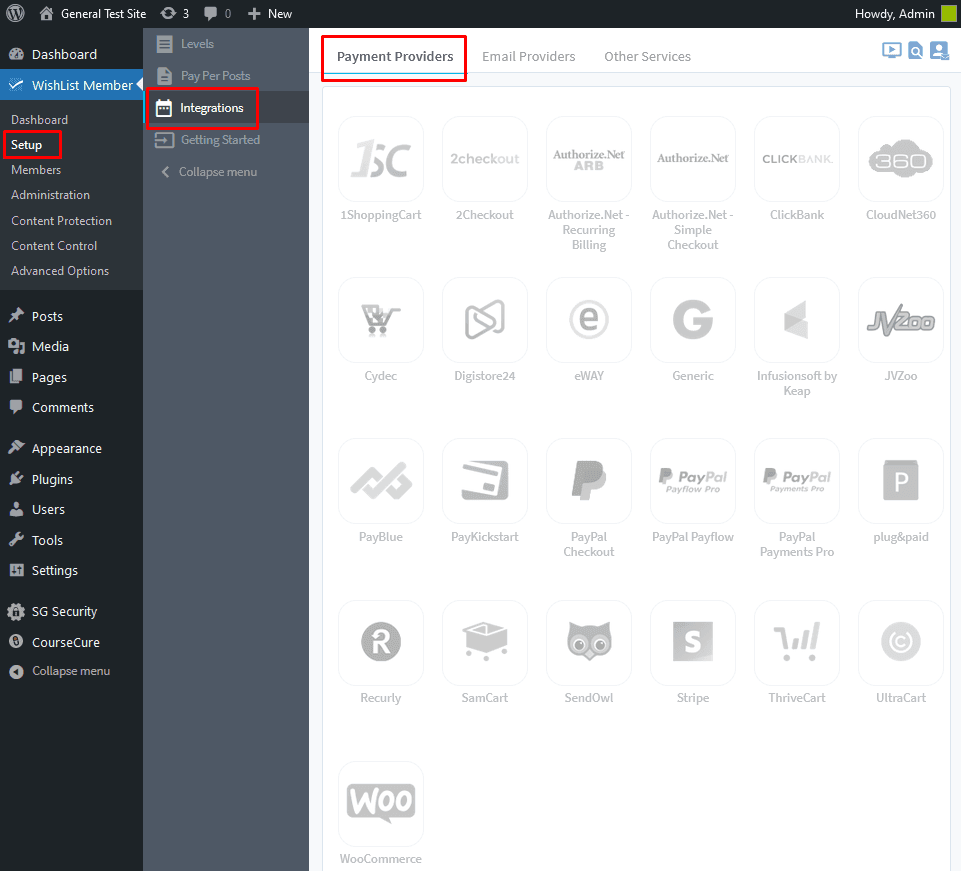Select the CloudNet360 cloud icon
Image resolution: width=961 pixels, height=871 pixels.
901,159
